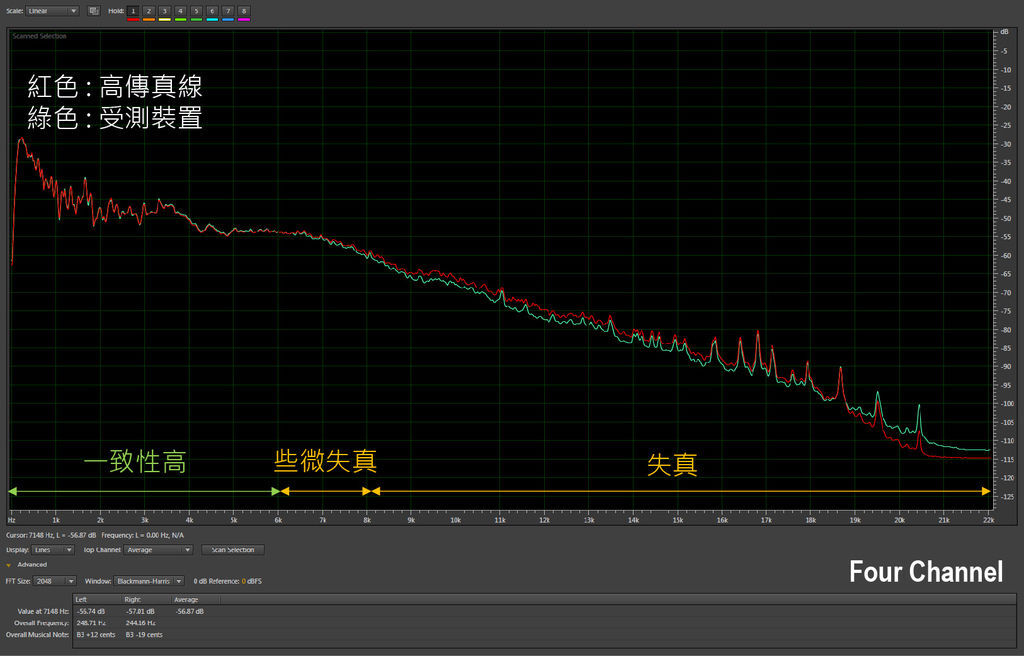
Task: Open the Scale dropdown set to Linear
Action: [53, 11]
